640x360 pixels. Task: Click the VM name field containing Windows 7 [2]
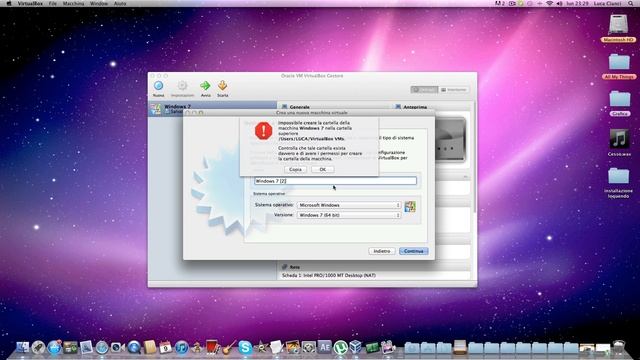click(335, 181)
